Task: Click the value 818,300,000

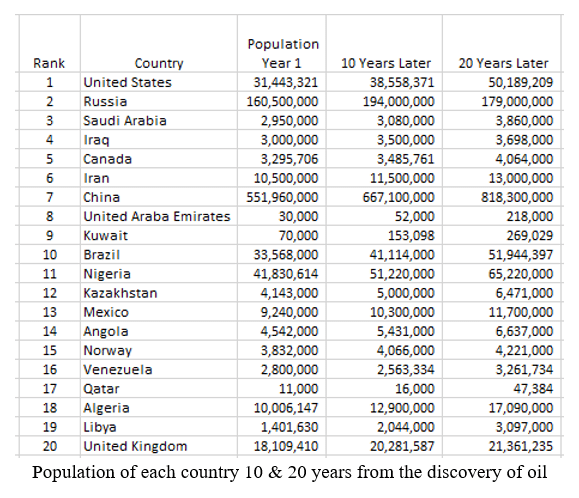Action: coord(517,198)
